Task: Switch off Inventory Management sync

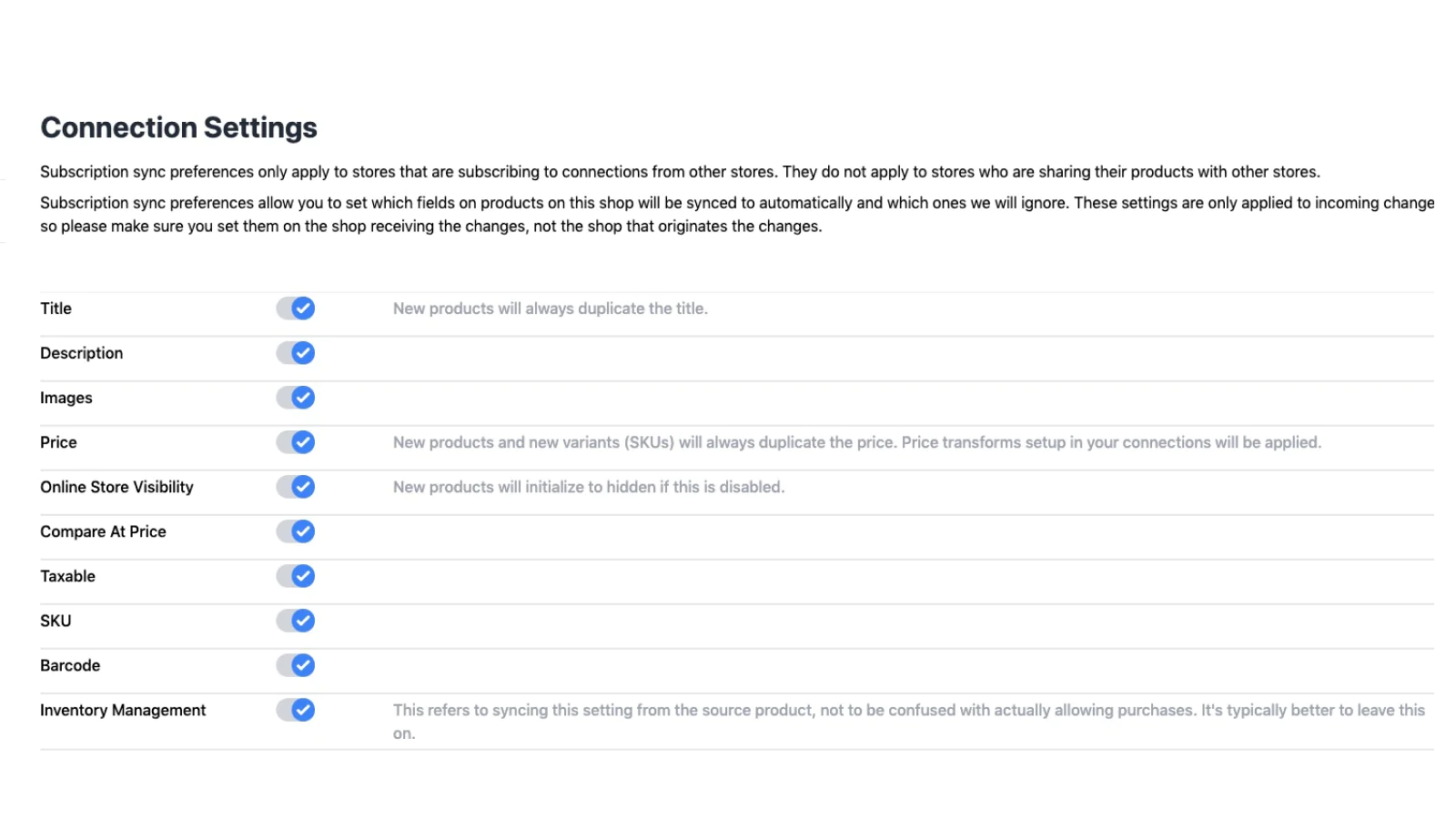Action: point(296,710)
